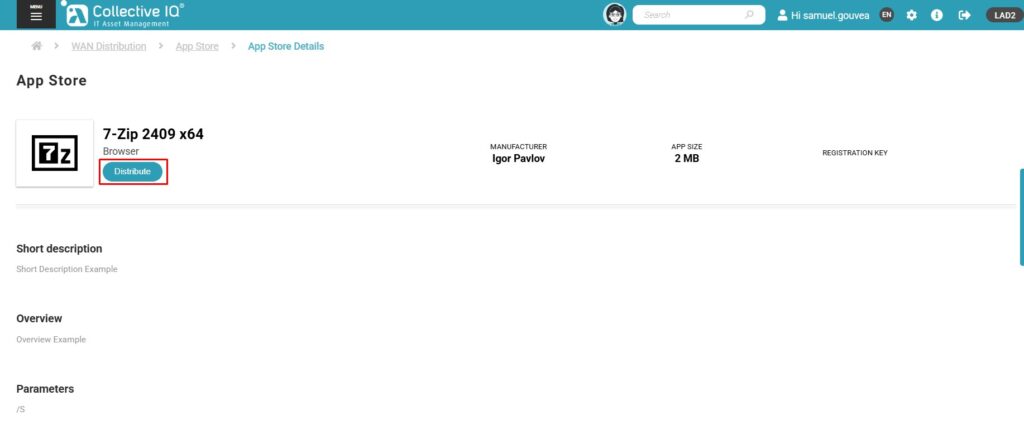Click the vertical scrollbar on right edge

tap(1021, 217)
